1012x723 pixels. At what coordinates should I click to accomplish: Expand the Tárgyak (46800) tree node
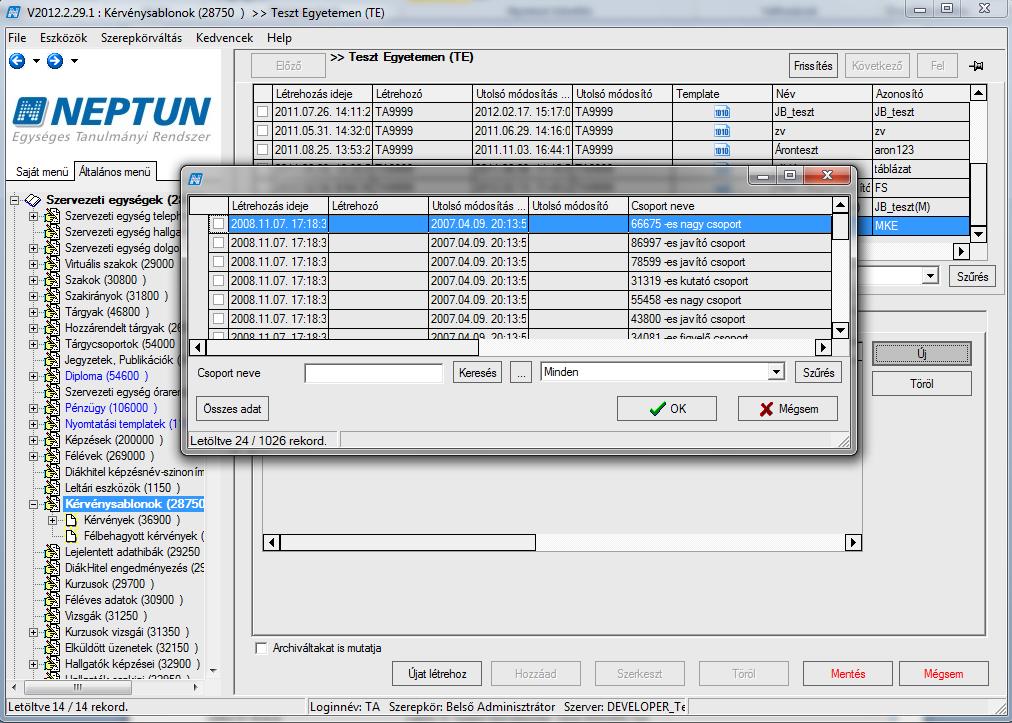tap(34, 312)
